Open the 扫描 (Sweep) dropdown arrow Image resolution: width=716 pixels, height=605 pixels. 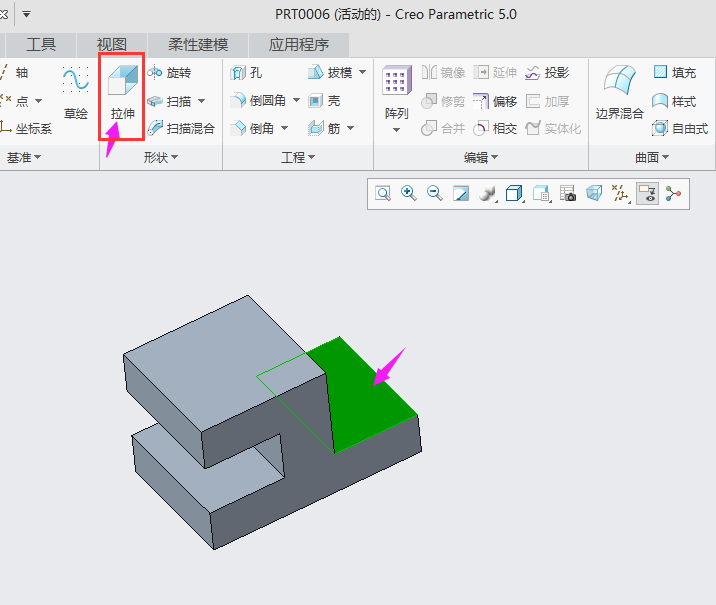click(x=201, y=101)
